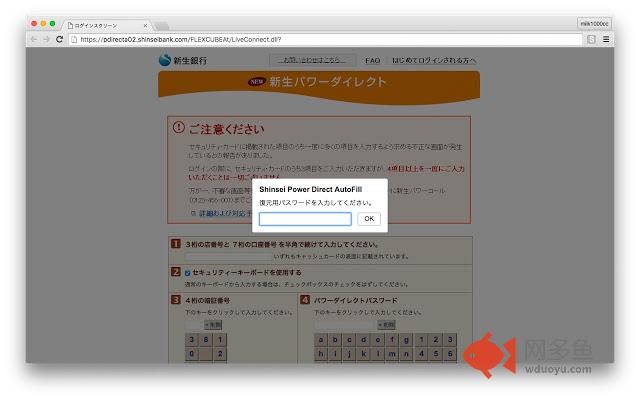Click letter g on the password keyboard
The height and width of the screenshot is (400, 640).
click(x=406, y=340)
